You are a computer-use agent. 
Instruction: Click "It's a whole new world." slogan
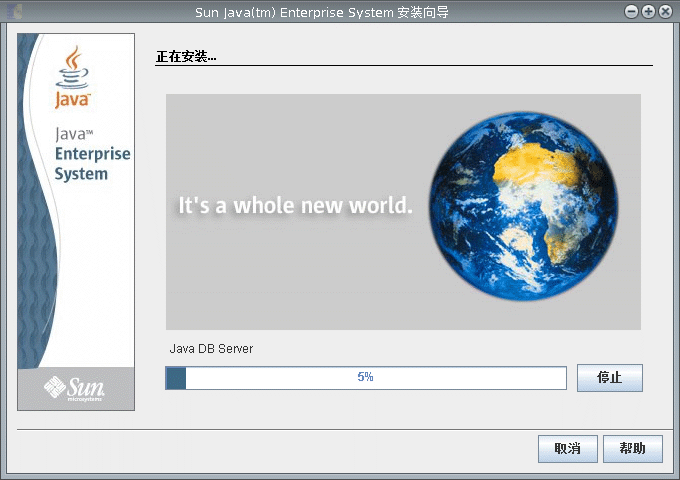(x=295, y=206)
